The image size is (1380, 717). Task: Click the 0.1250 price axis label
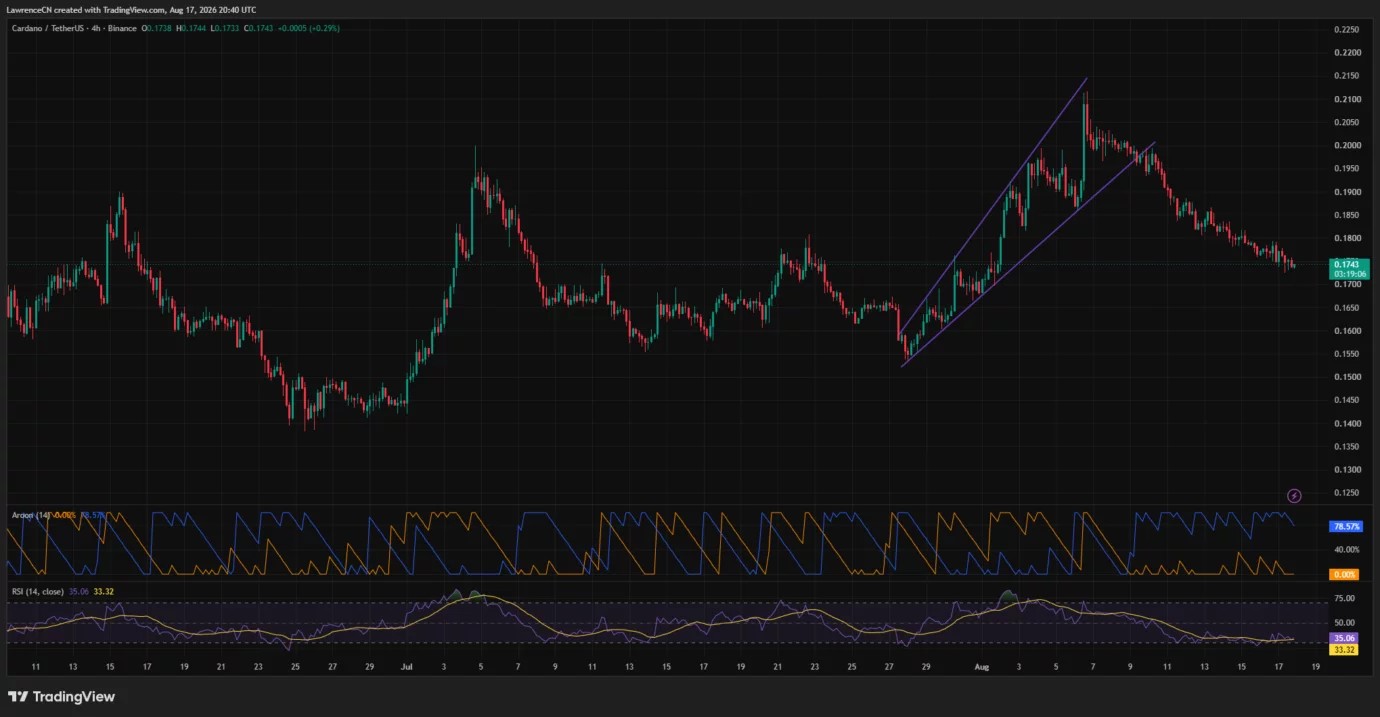(x=1346, y=493)
